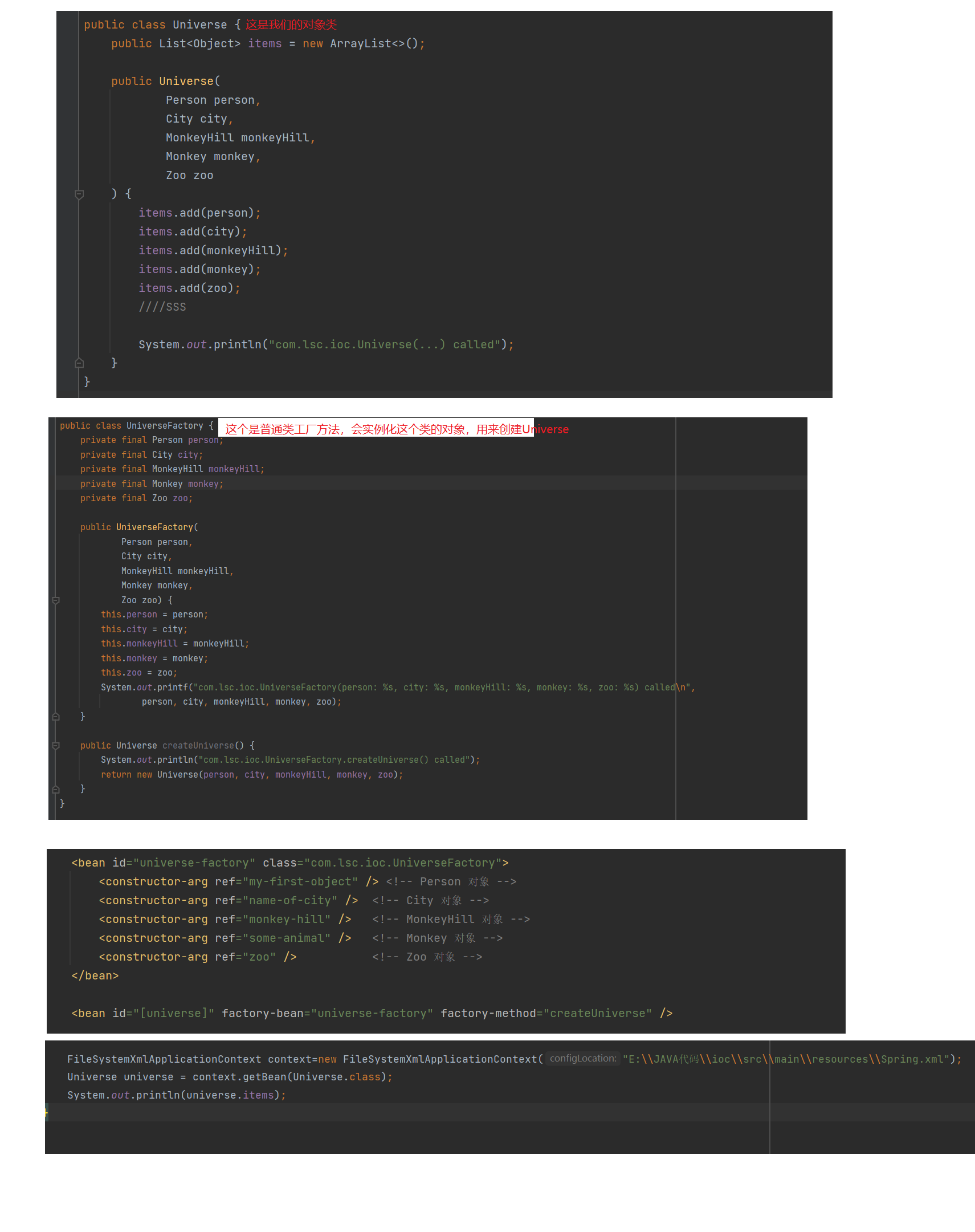Place the cursor on "items.add(person);"

[200, 213]
